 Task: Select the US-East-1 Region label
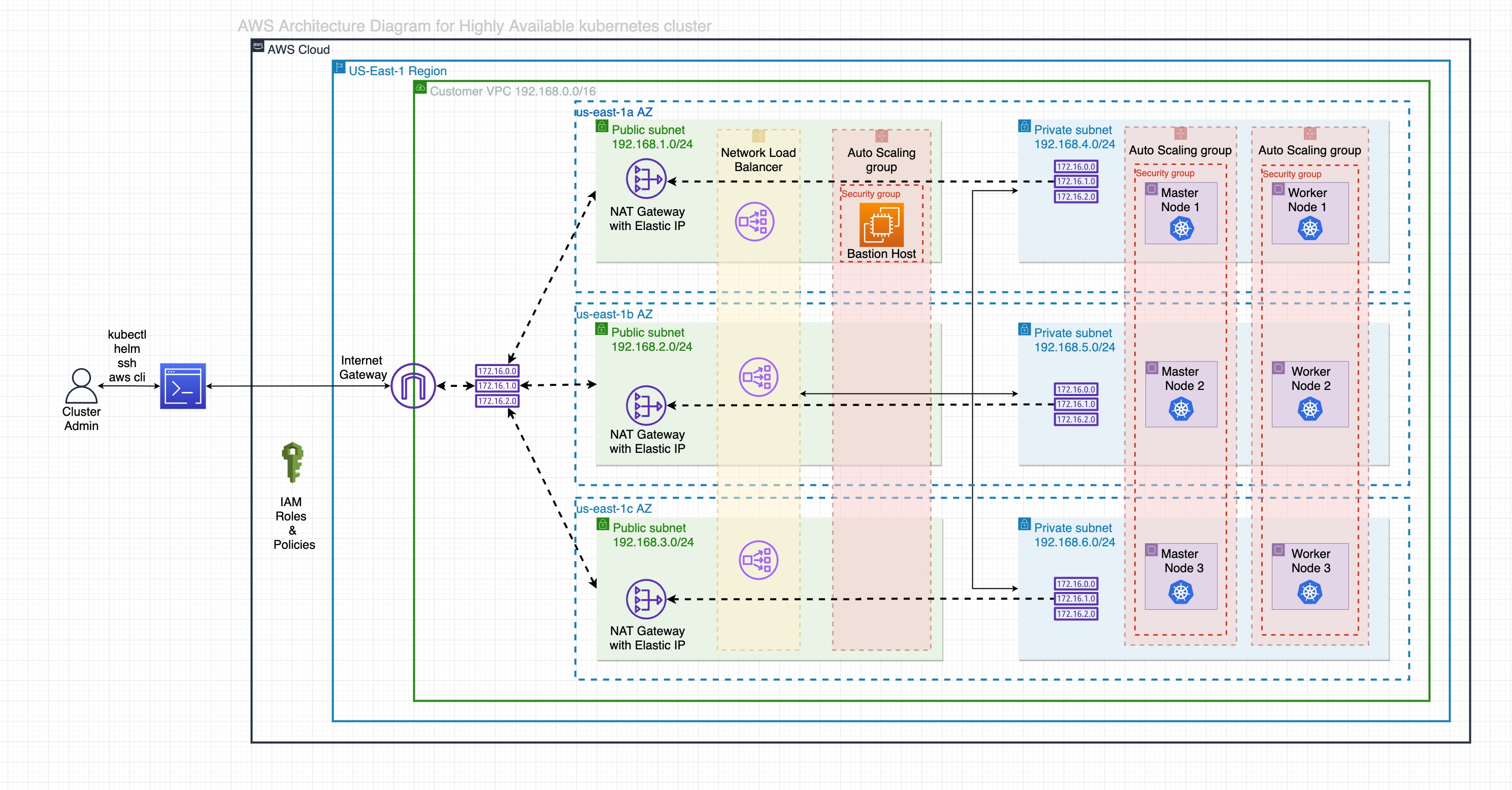pos(398,71)
